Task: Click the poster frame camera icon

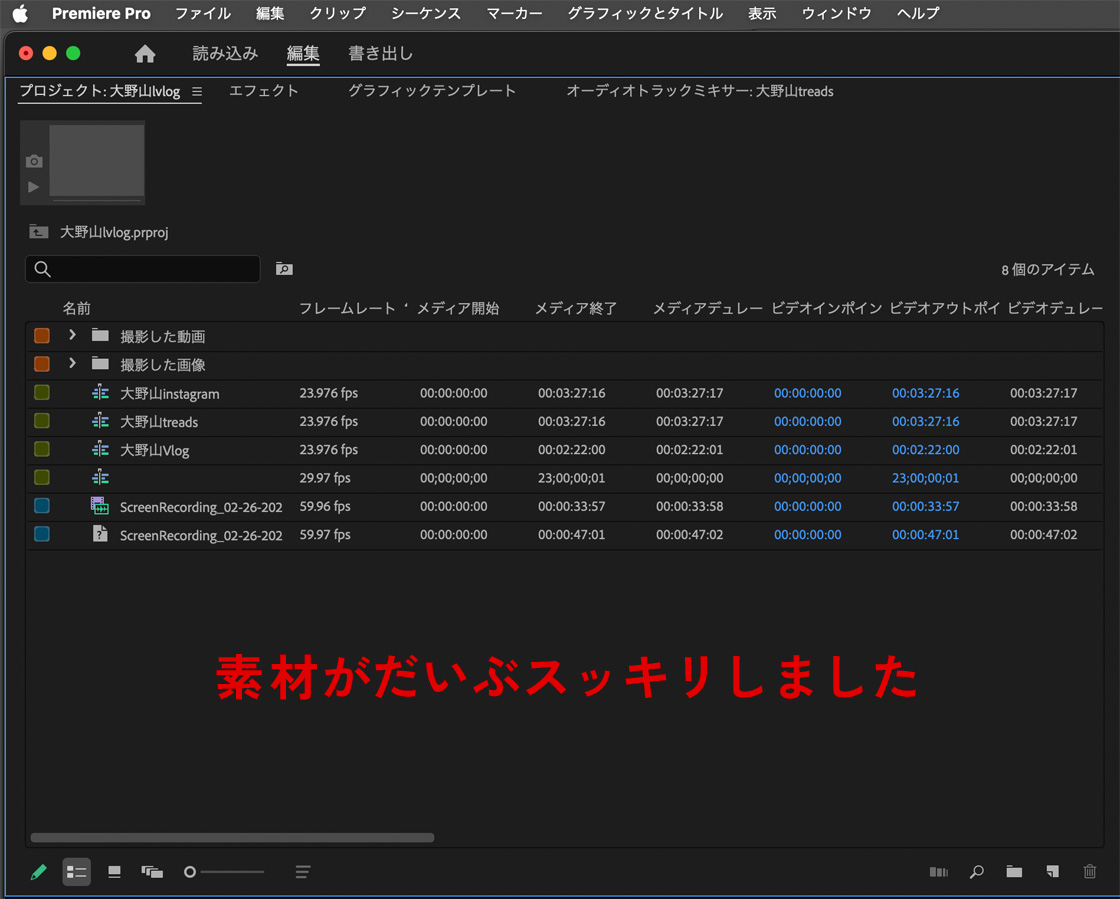Action: pyautogui.click(x=34, y=161)
